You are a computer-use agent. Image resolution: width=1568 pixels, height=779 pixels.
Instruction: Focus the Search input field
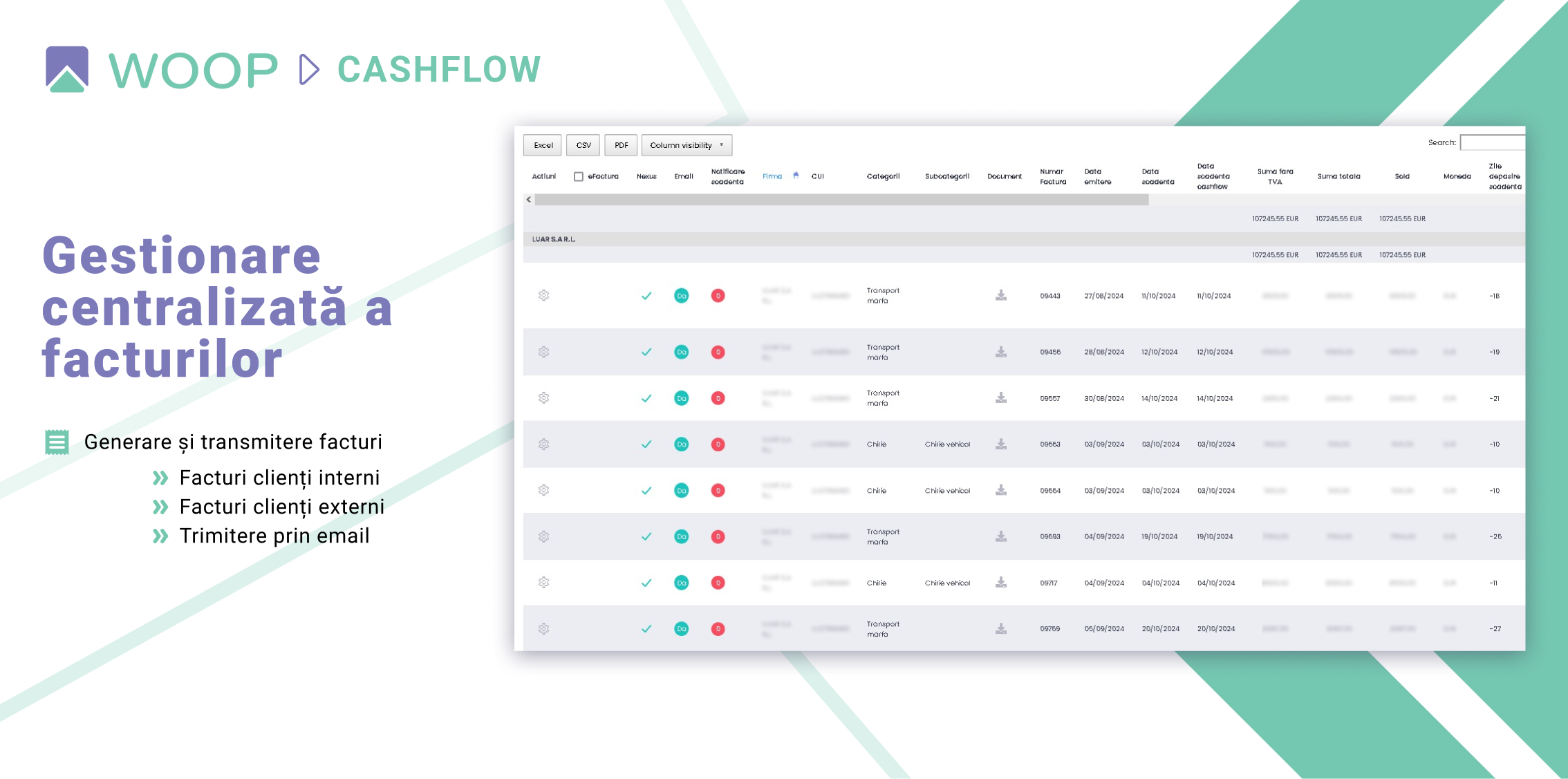click(1493, 142)
